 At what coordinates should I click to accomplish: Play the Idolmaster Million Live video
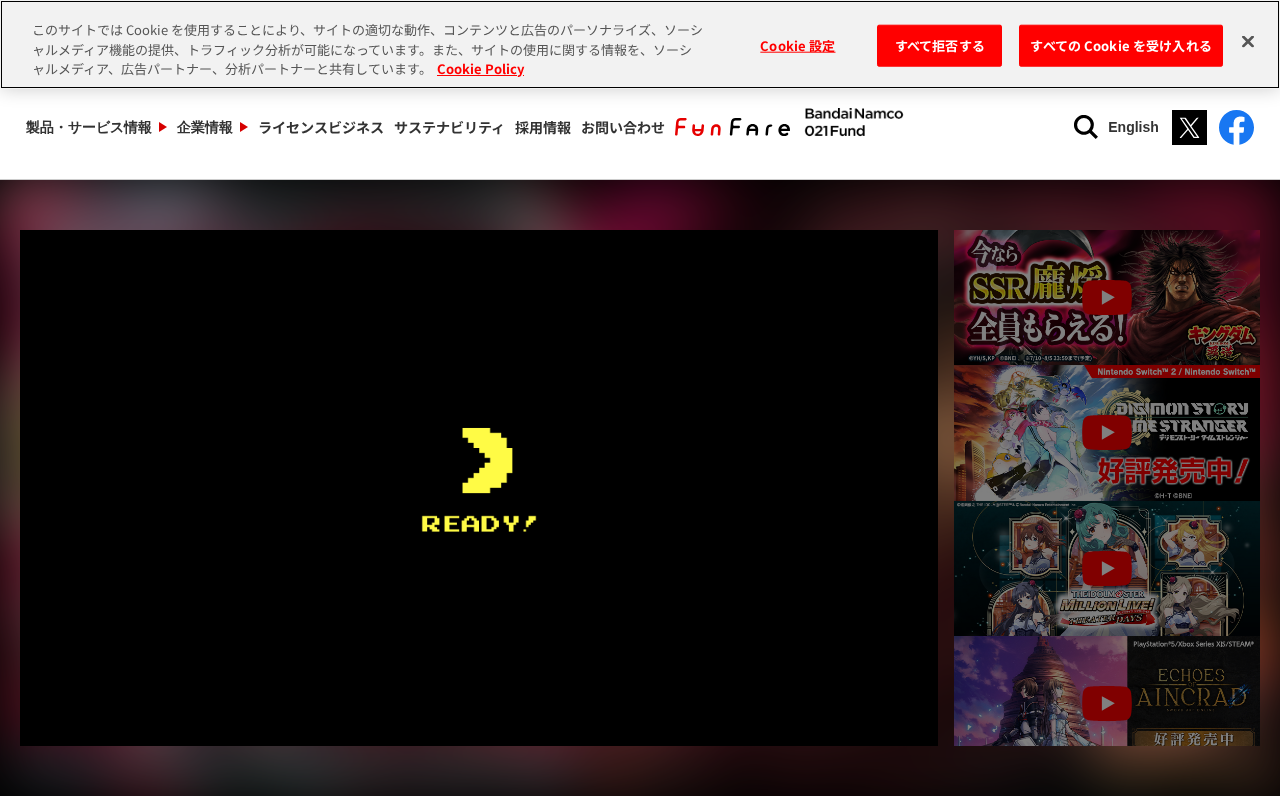(x=1107, y=568)
